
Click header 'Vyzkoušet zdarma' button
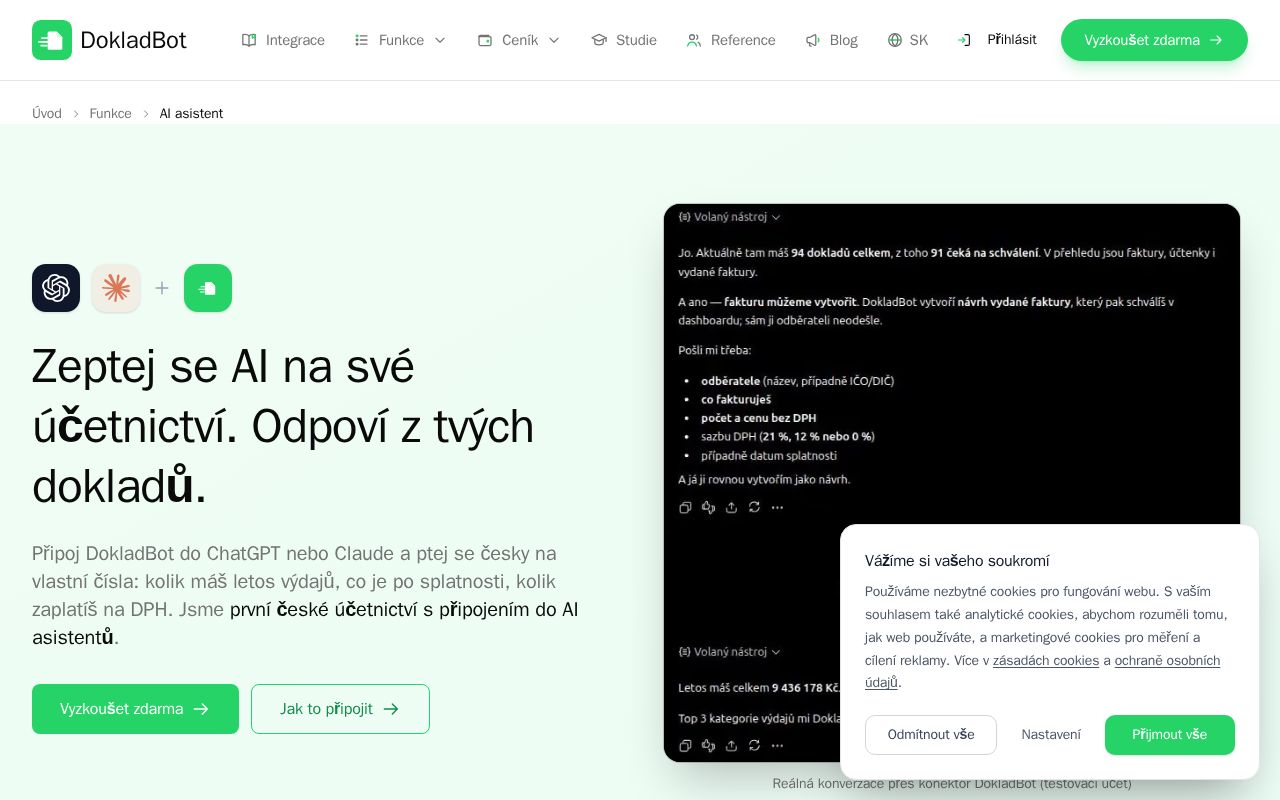tap(1154, 40)
